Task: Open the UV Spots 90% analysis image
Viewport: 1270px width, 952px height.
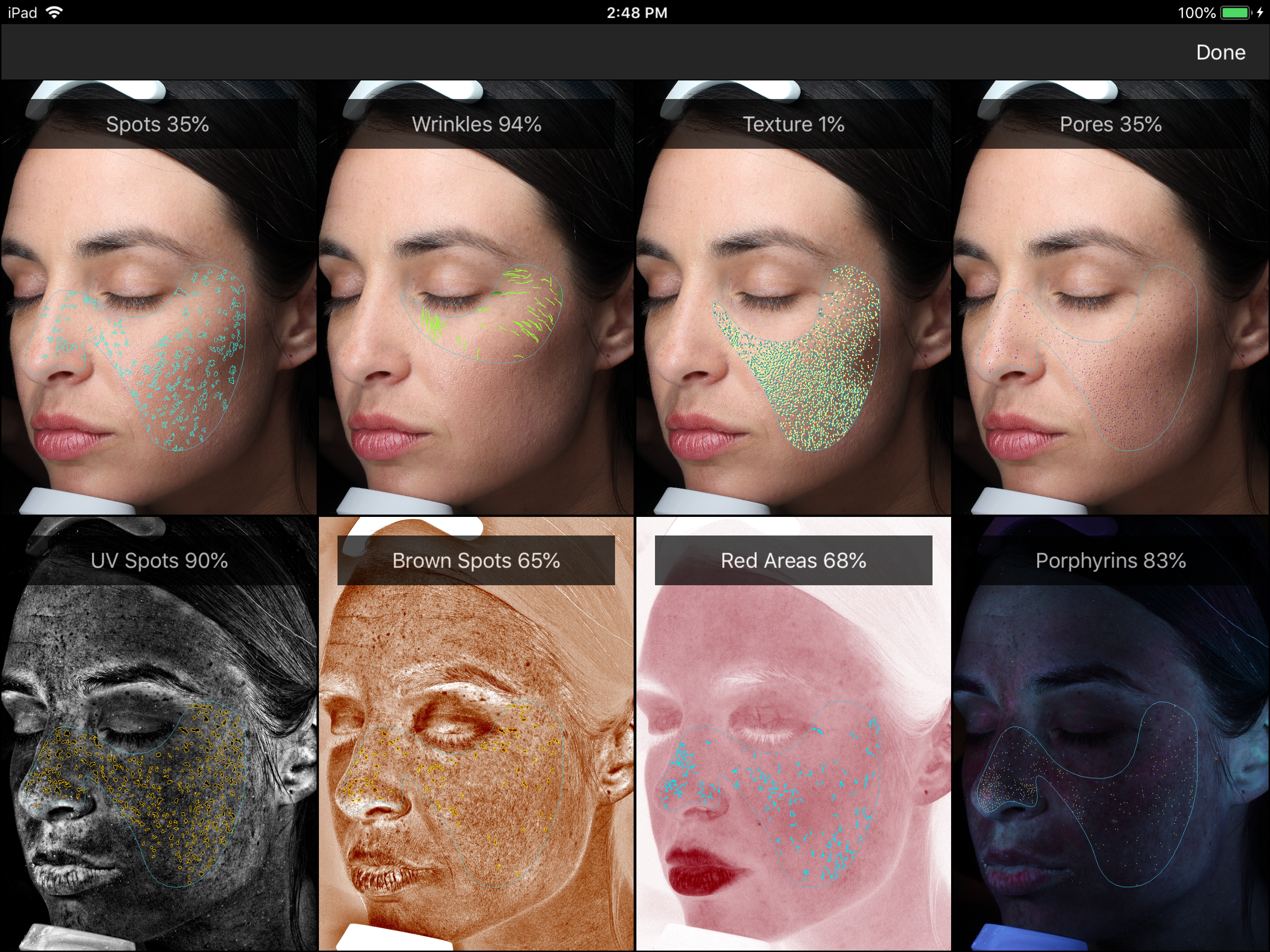Action: point(158,734)
